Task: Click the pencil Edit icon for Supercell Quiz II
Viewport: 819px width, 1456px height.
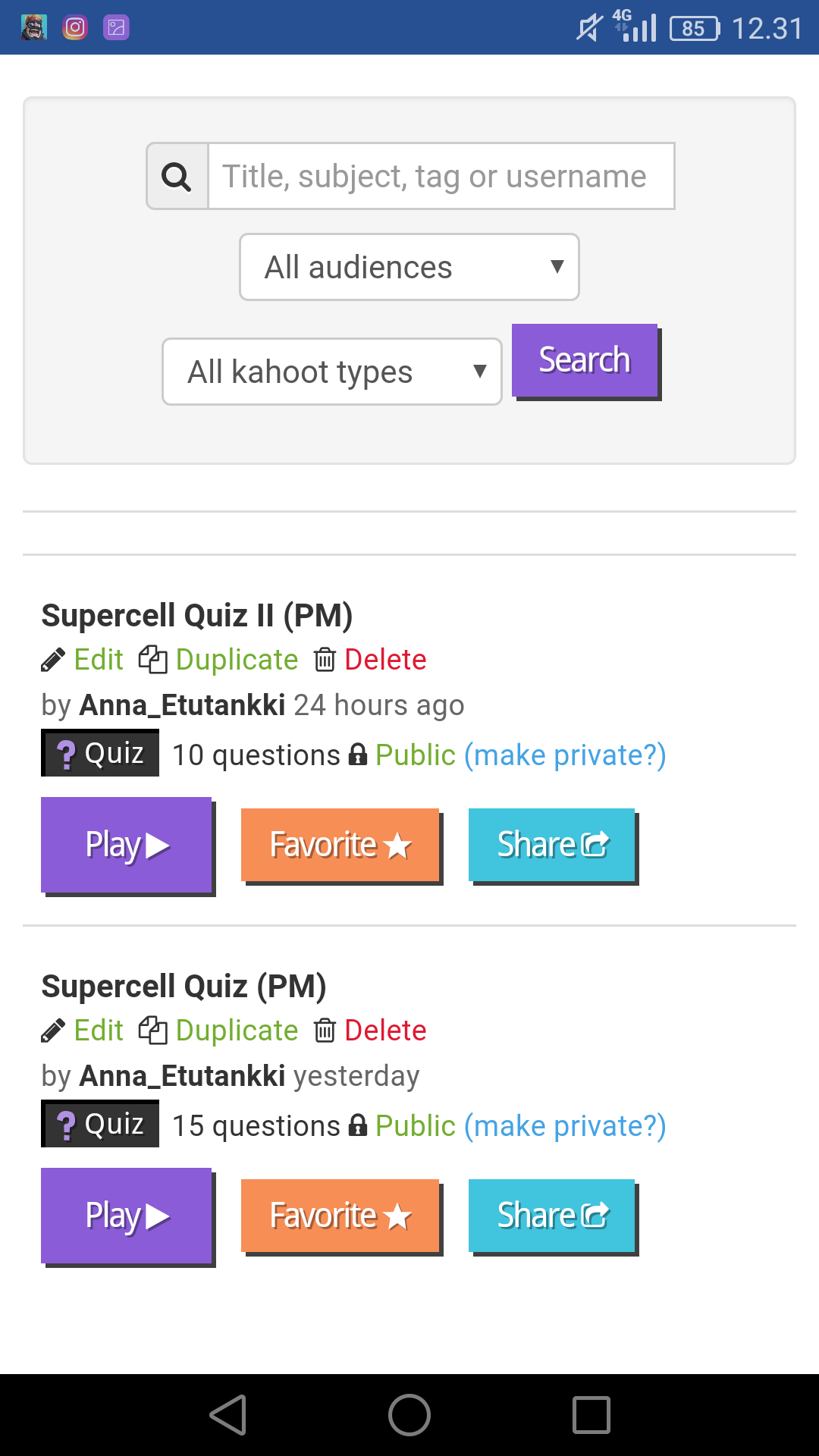Action: [53, 661]
